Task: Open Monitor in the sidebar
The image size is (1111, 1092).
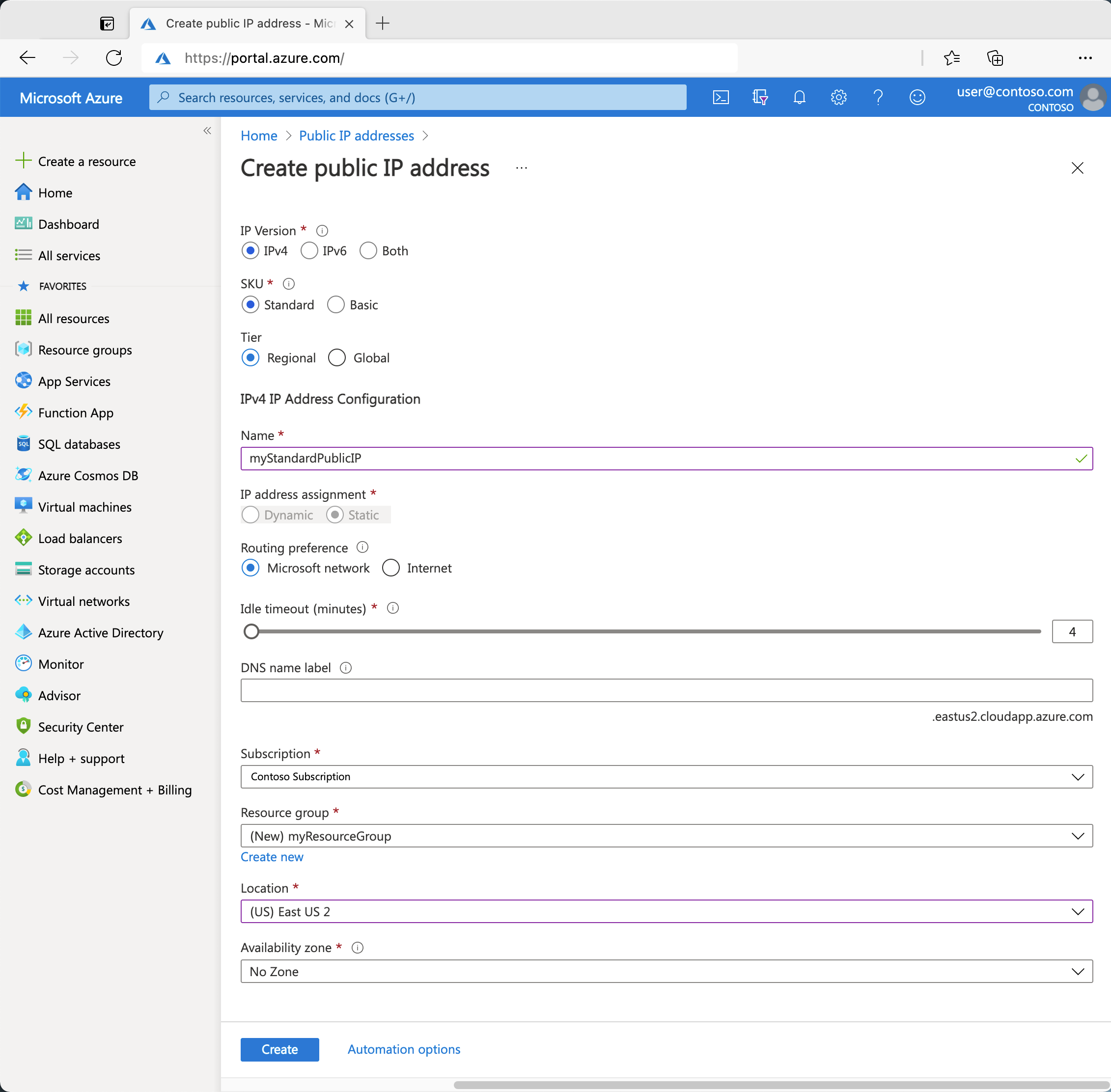Action: 61,663
